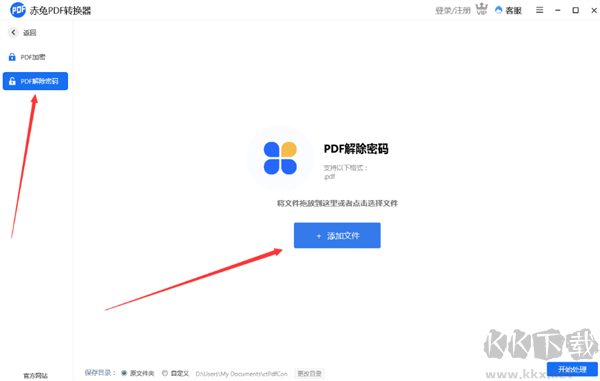Viewport: 600px width, 381px height.
Task: Go back with the 返回 arrow icon
Action: click(x=13, y=33)
